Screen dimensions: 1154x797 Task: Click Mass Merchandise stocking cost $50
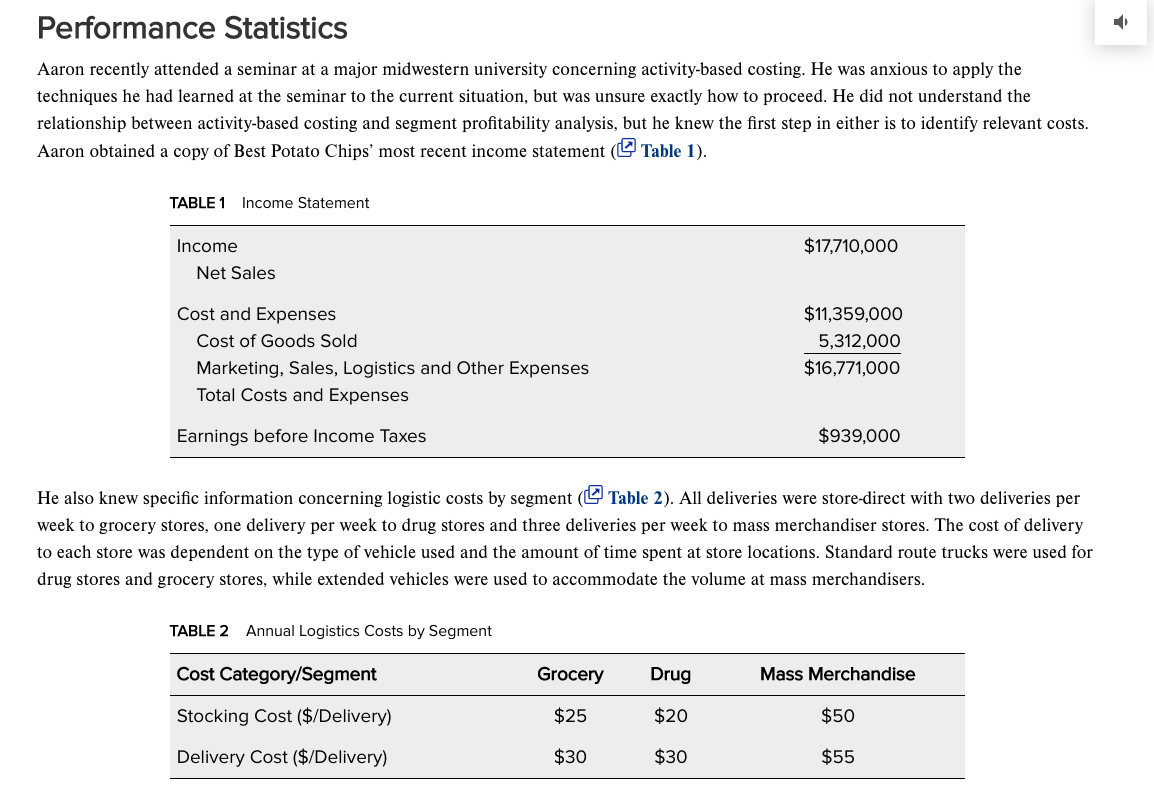(838, 716)
